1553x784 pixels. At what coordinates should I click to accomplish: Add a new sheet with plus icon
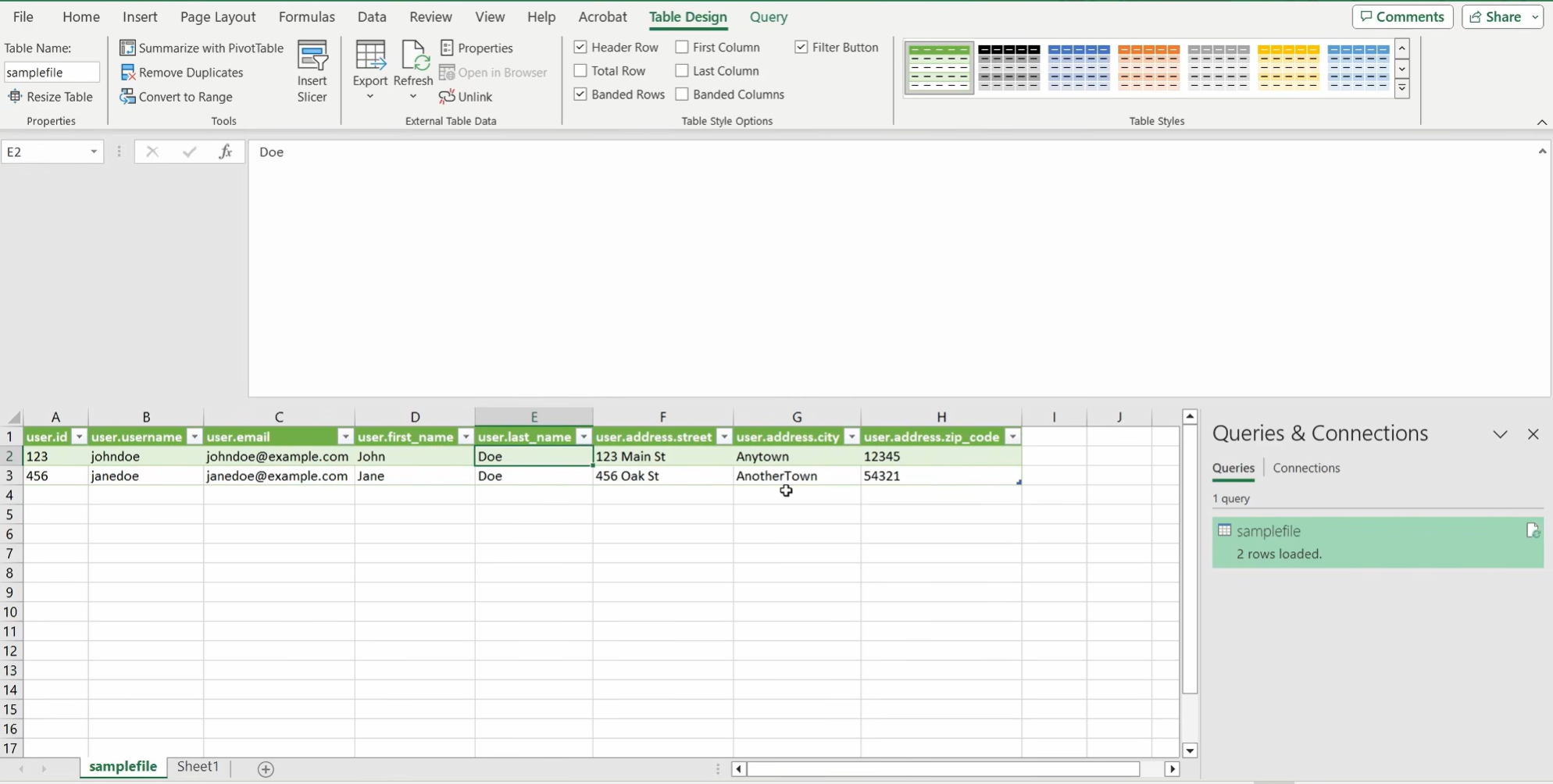pyautogui.click(x=266, y=769)
